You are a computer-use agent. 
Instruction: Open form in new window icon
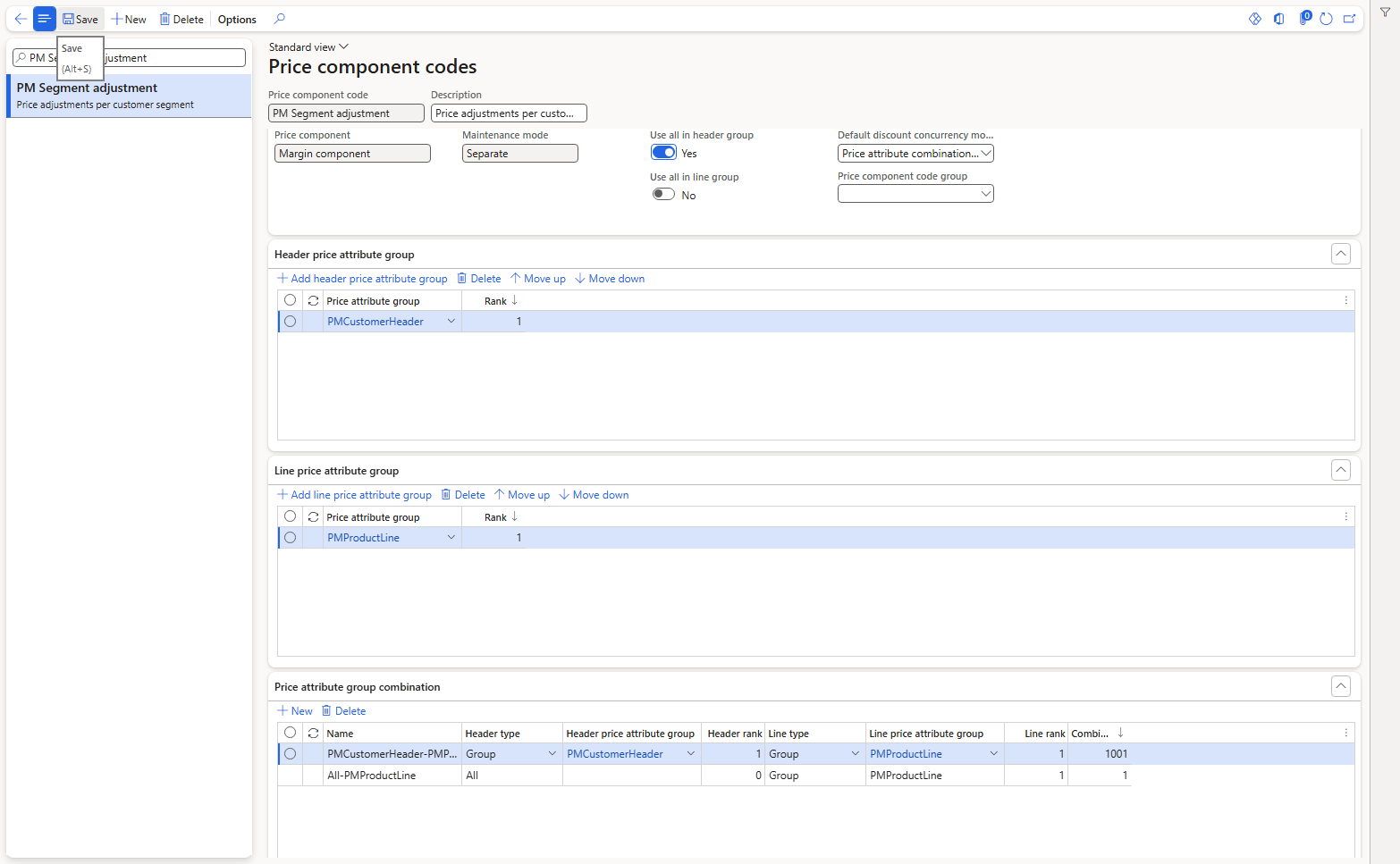tap(1350, 19)
